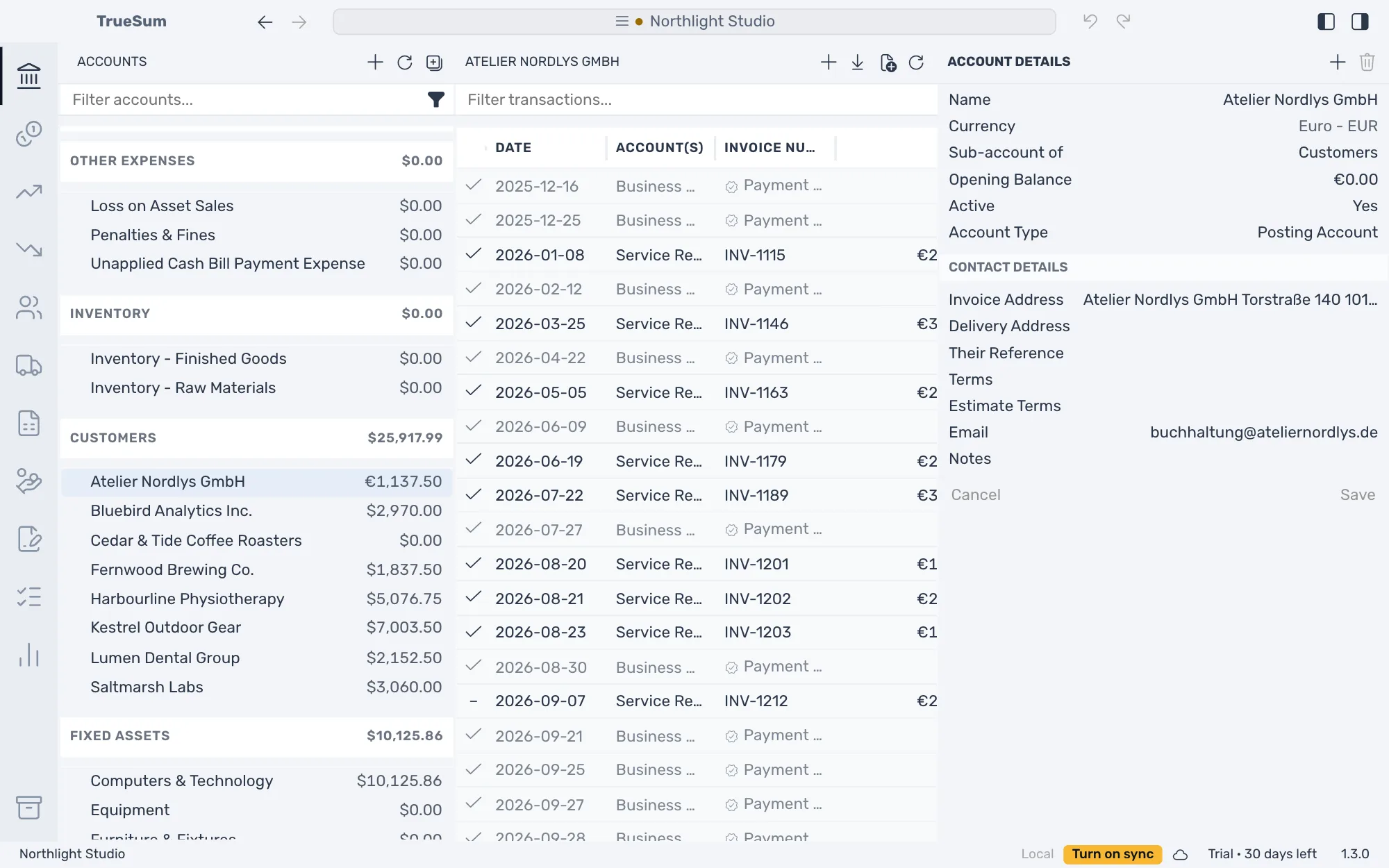The image size is (1389, 868).
Task: Collapse the Customers account group
Action: (x=257, y=438)
